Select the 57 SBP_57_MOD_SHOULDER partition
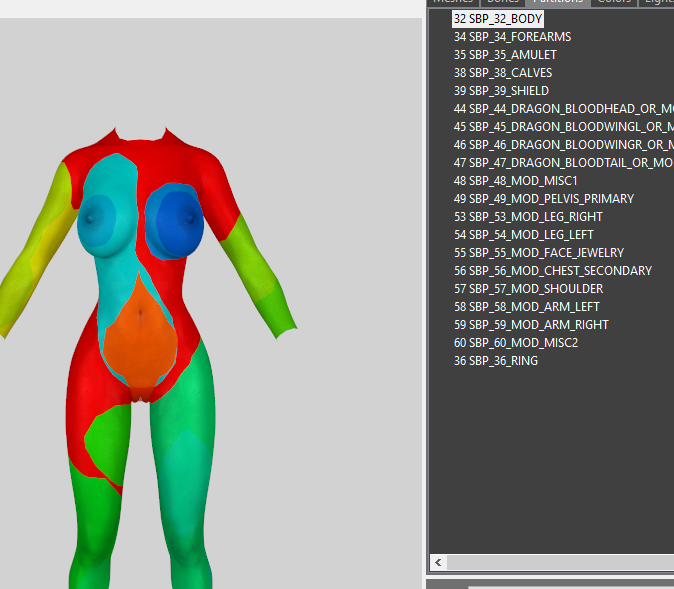 pyautogui.click(x=528, y=289)
